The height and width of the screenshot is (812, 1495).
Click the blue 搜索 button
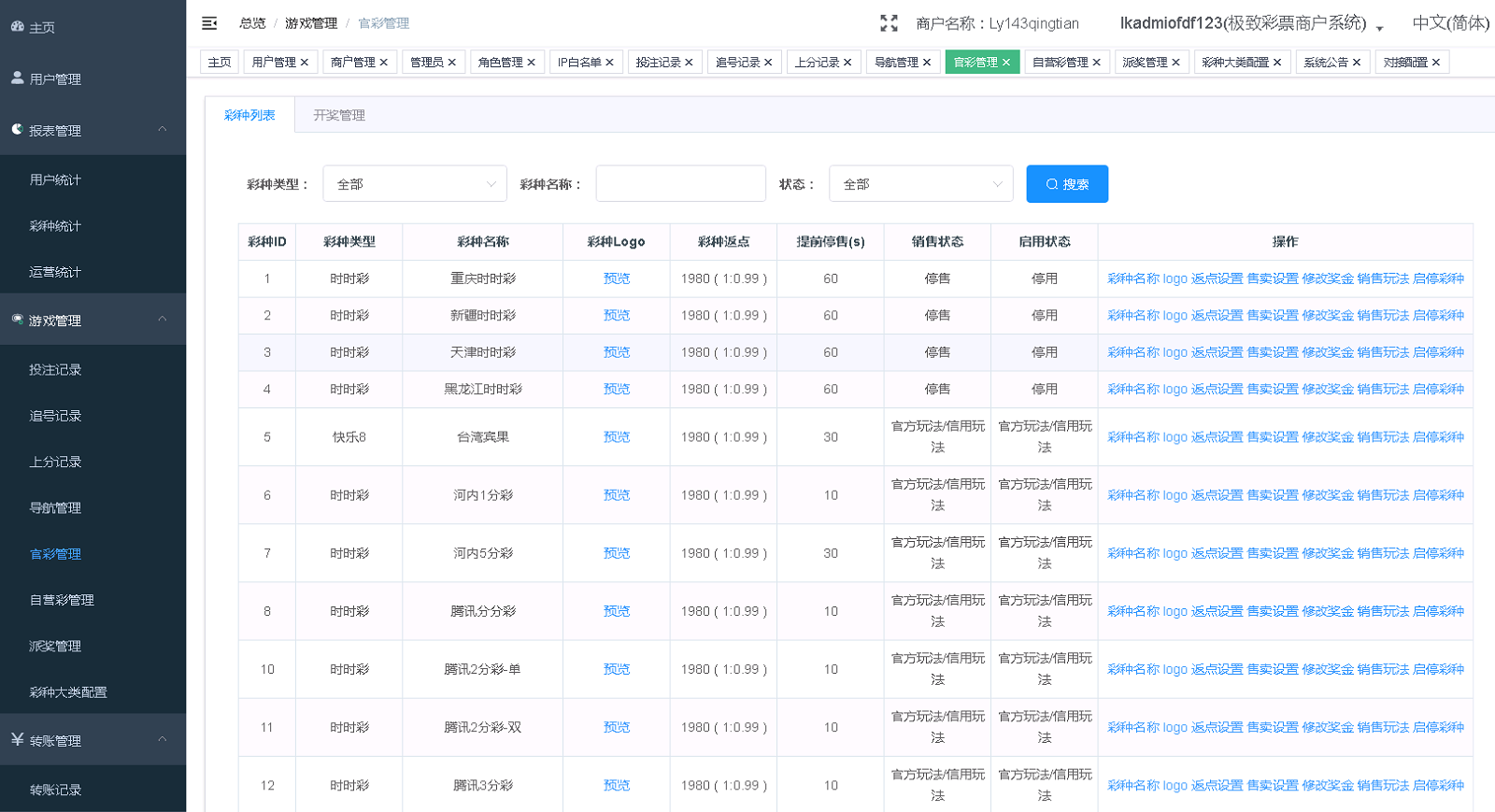coord(1066,184)
